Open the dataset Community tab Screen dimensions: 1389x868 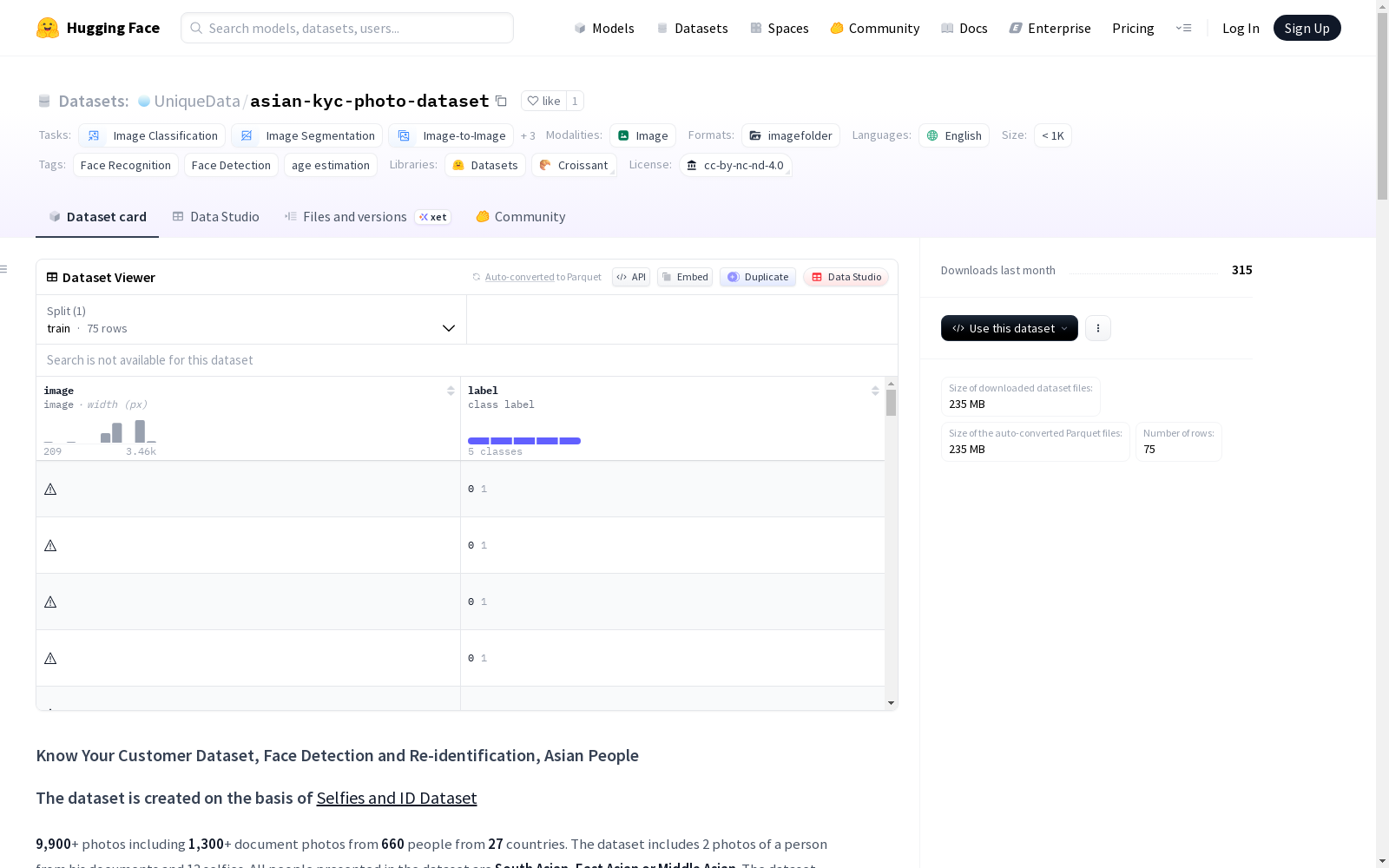point(521,217)
